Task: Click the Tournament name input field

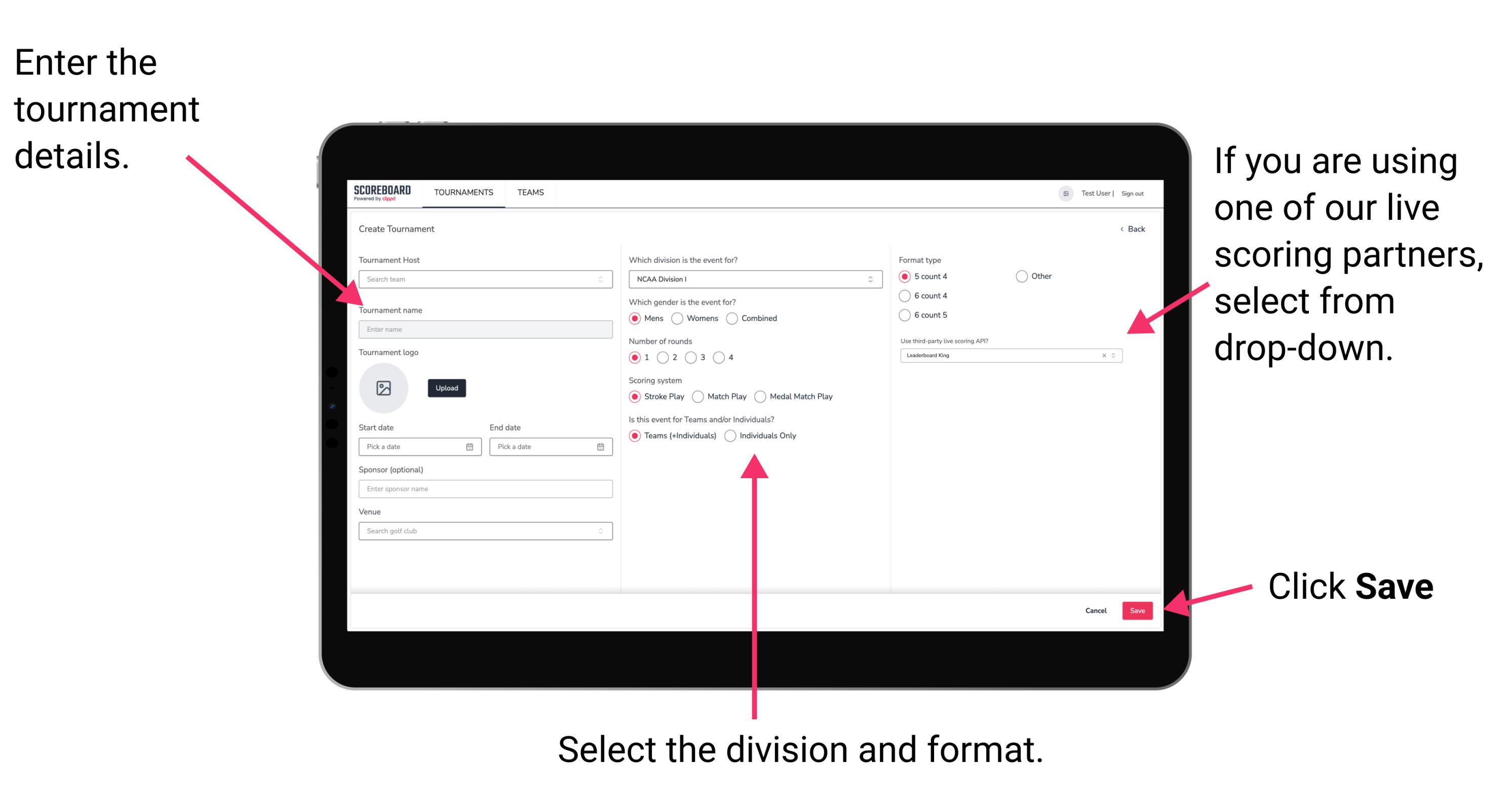Action: 483,330
